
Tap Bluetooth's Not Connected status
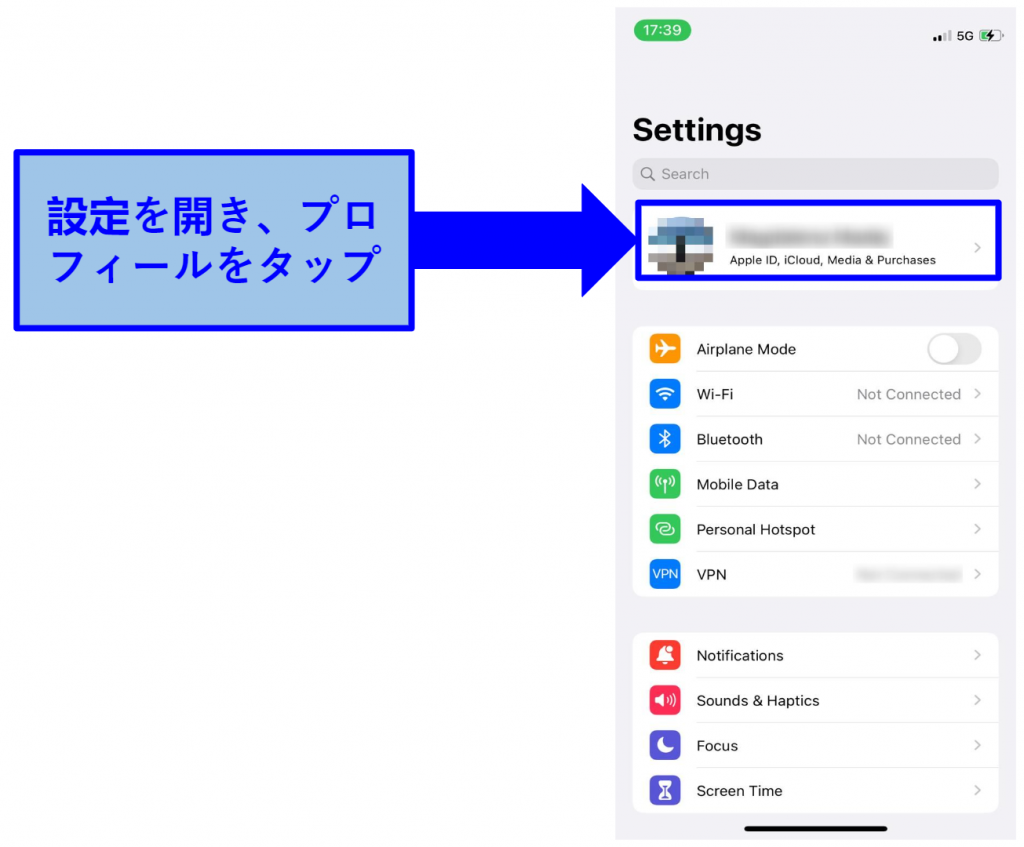pyautogui.click(x=908, y=439)
